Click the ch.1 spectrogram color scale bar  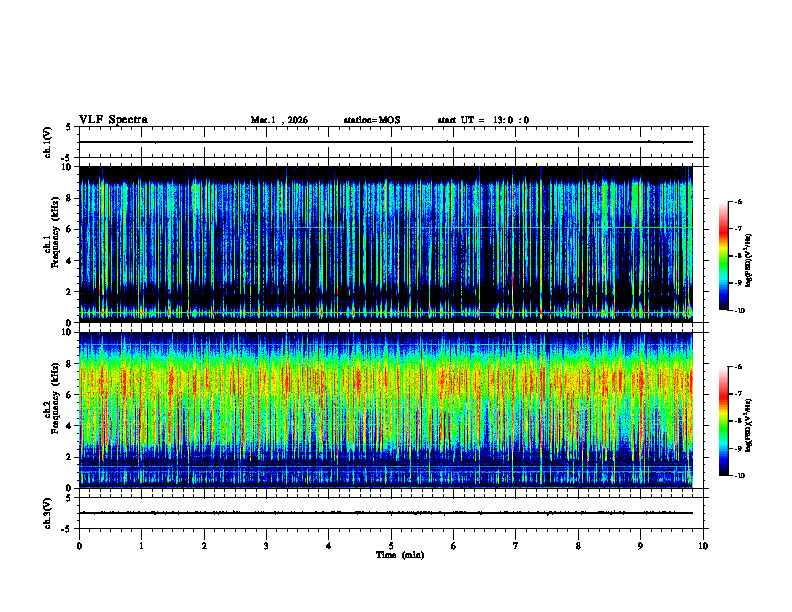(723, 256)
